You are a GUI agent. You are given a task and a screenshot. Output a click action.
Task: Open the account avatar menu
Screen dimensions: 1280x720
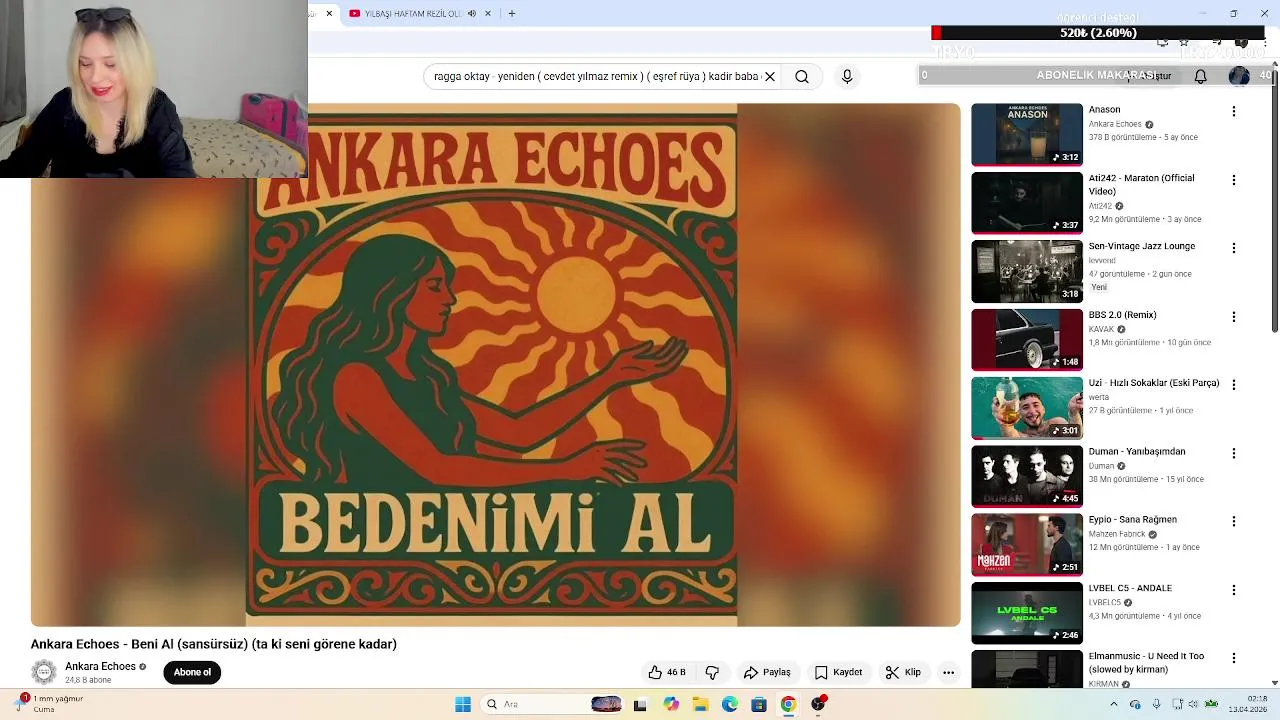point(1239,76)
